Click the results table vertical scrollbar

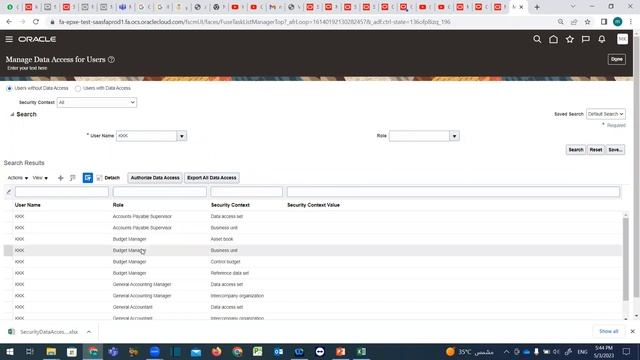[x=626, y=260]
